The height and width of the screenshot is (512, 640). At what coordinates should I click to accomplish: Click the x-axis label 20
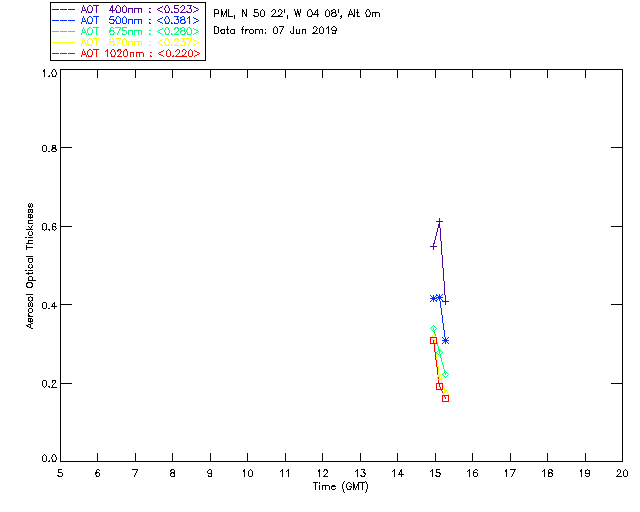point(622,473)
